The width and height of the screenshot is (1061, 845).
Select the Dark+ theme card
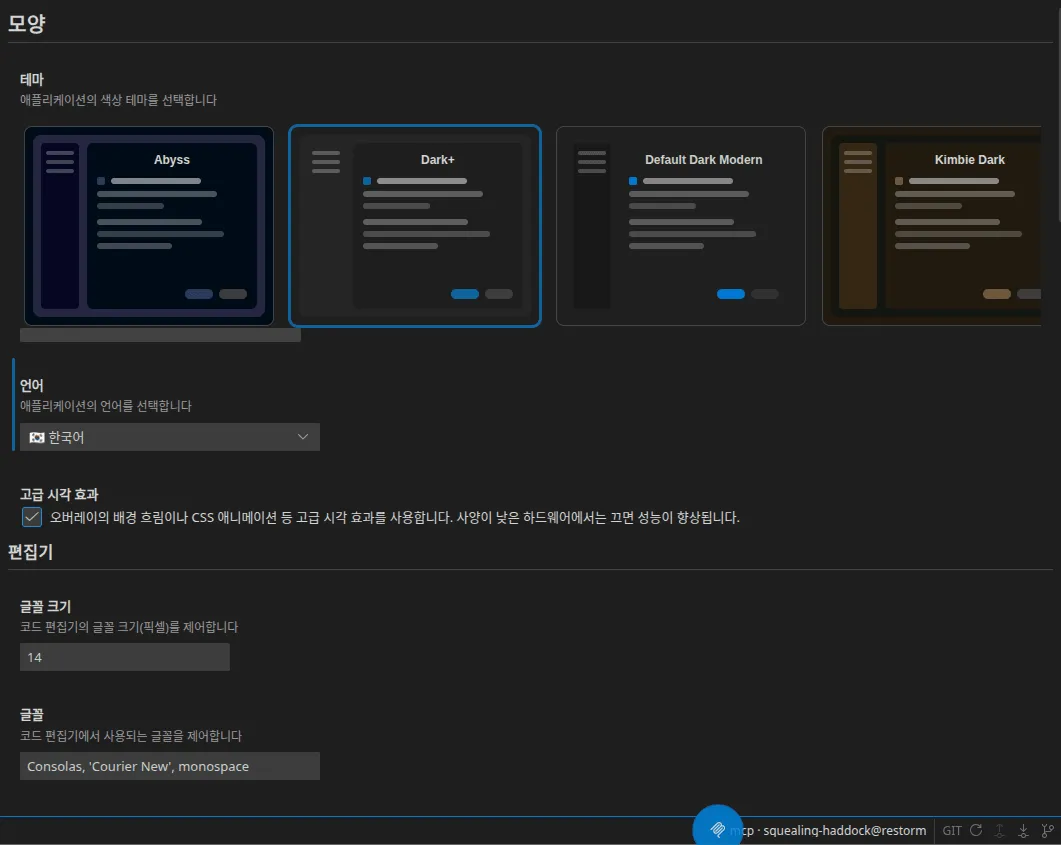pyautogui.click(x=415, y=226)
